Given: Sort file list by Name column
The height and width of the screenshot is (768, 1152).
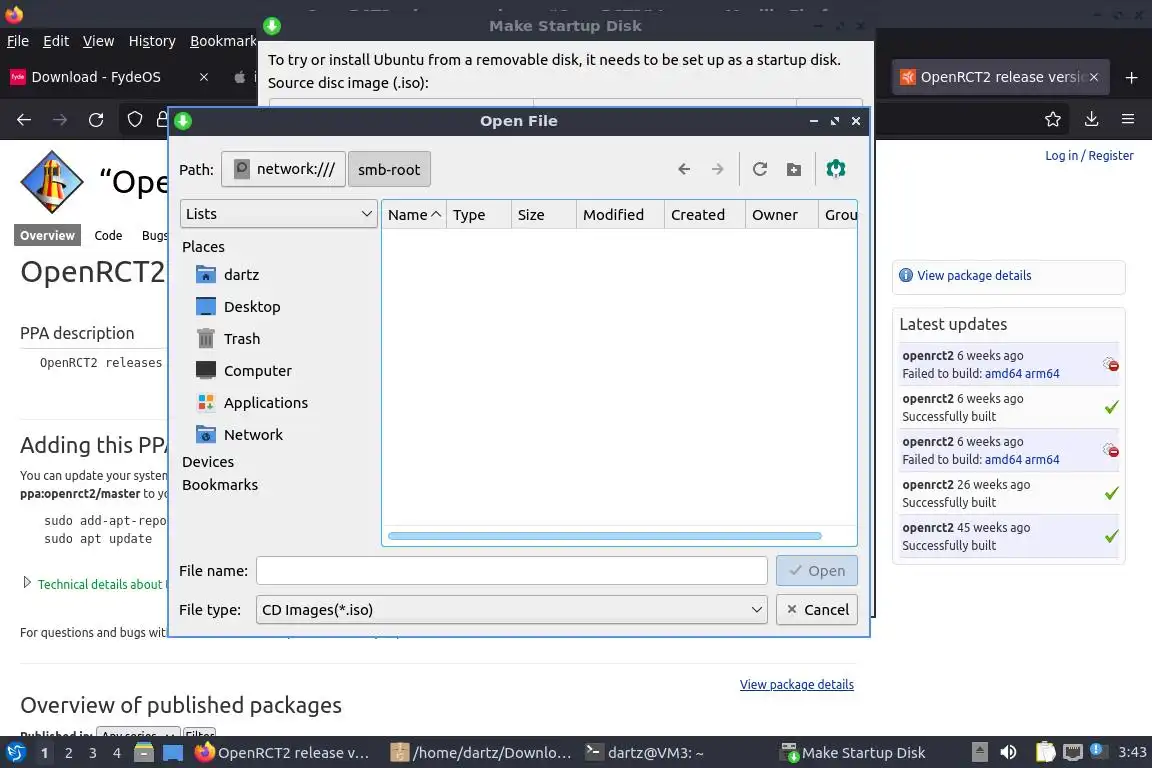Looking at the screenshot, I should (414, 215).
